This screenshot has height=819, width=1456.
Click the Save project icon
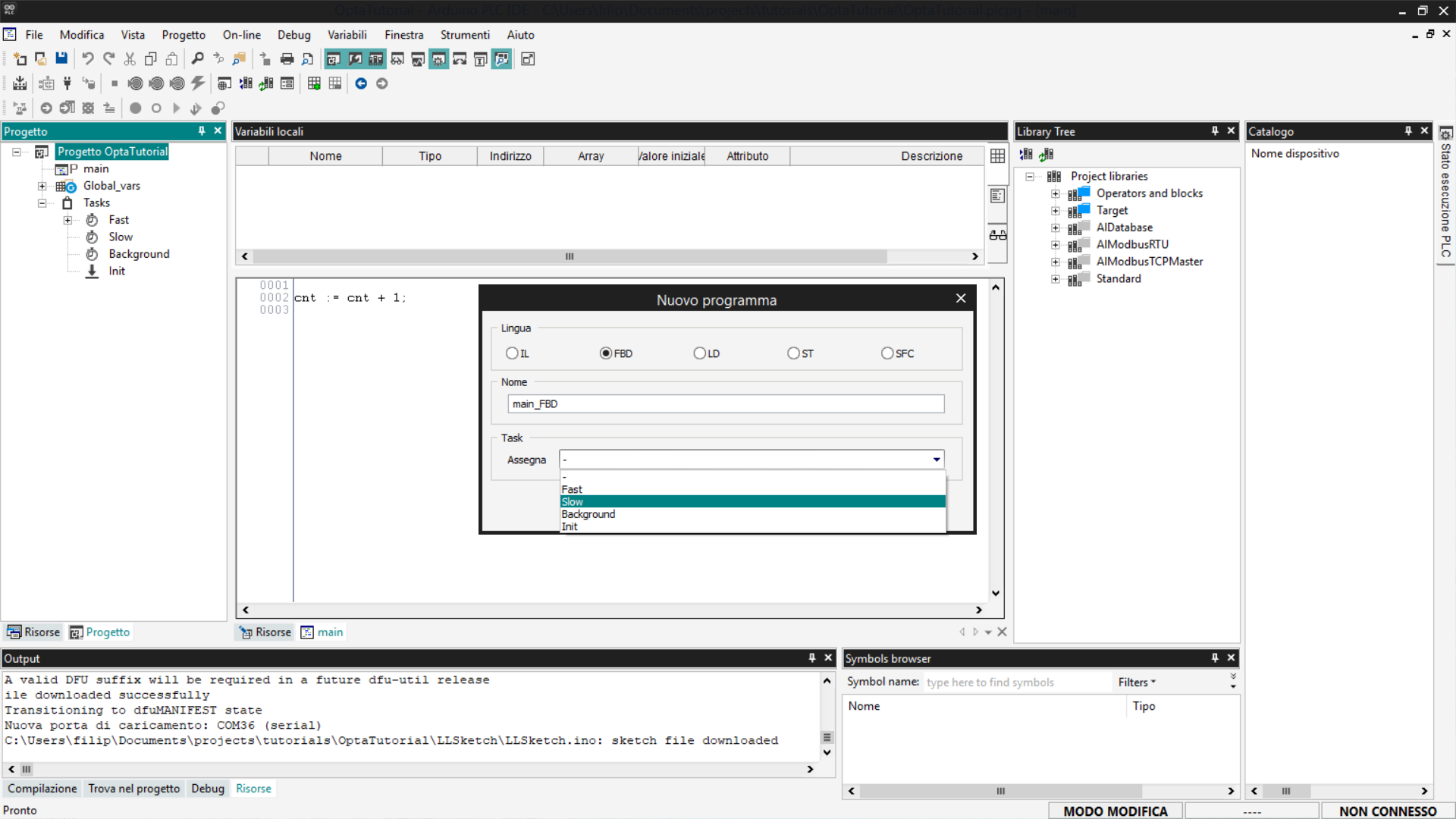coord(61,59)
